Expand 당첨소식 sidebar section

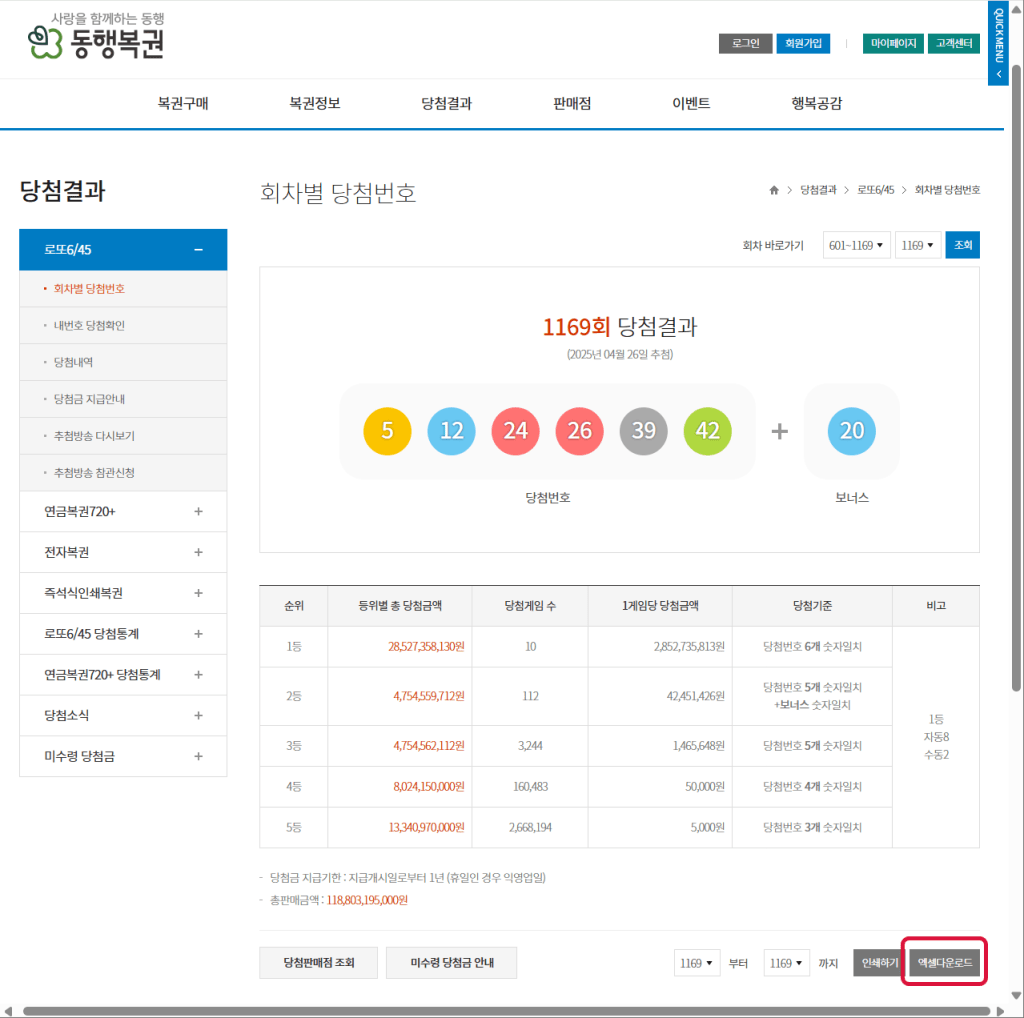[198, 716]
